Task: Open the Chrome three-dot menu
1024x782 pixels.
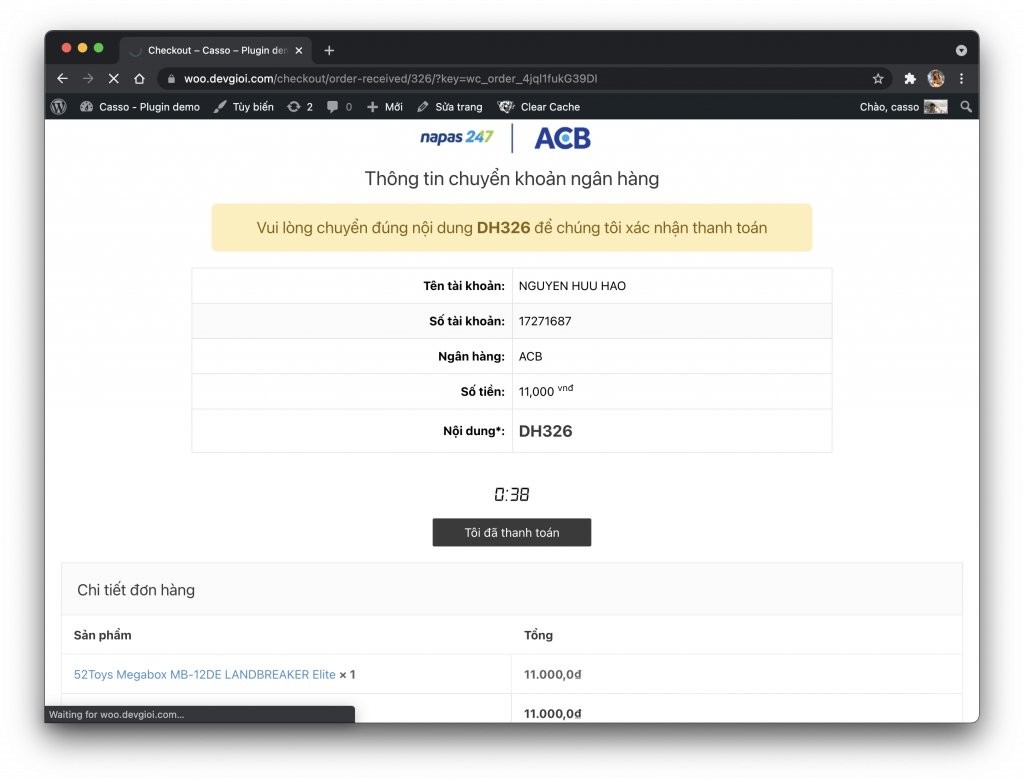Action: point(961,78)
